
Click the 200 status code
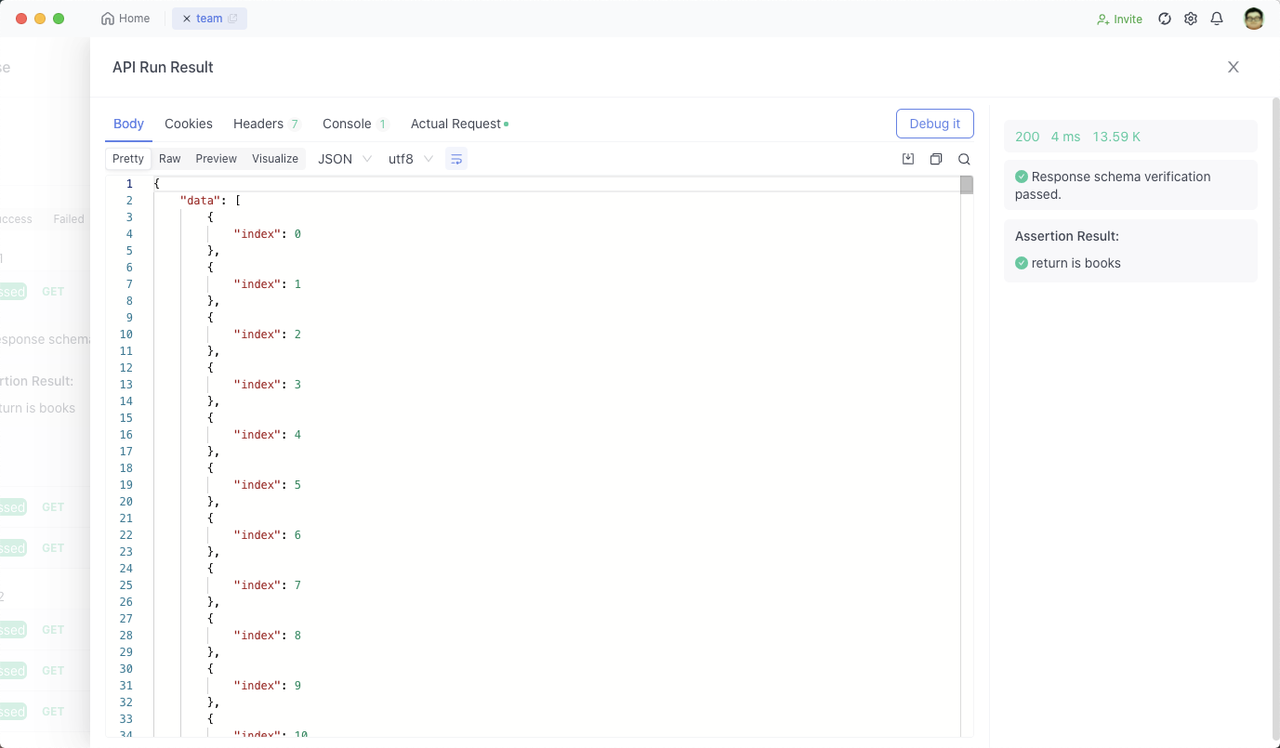coord(1027,136)
